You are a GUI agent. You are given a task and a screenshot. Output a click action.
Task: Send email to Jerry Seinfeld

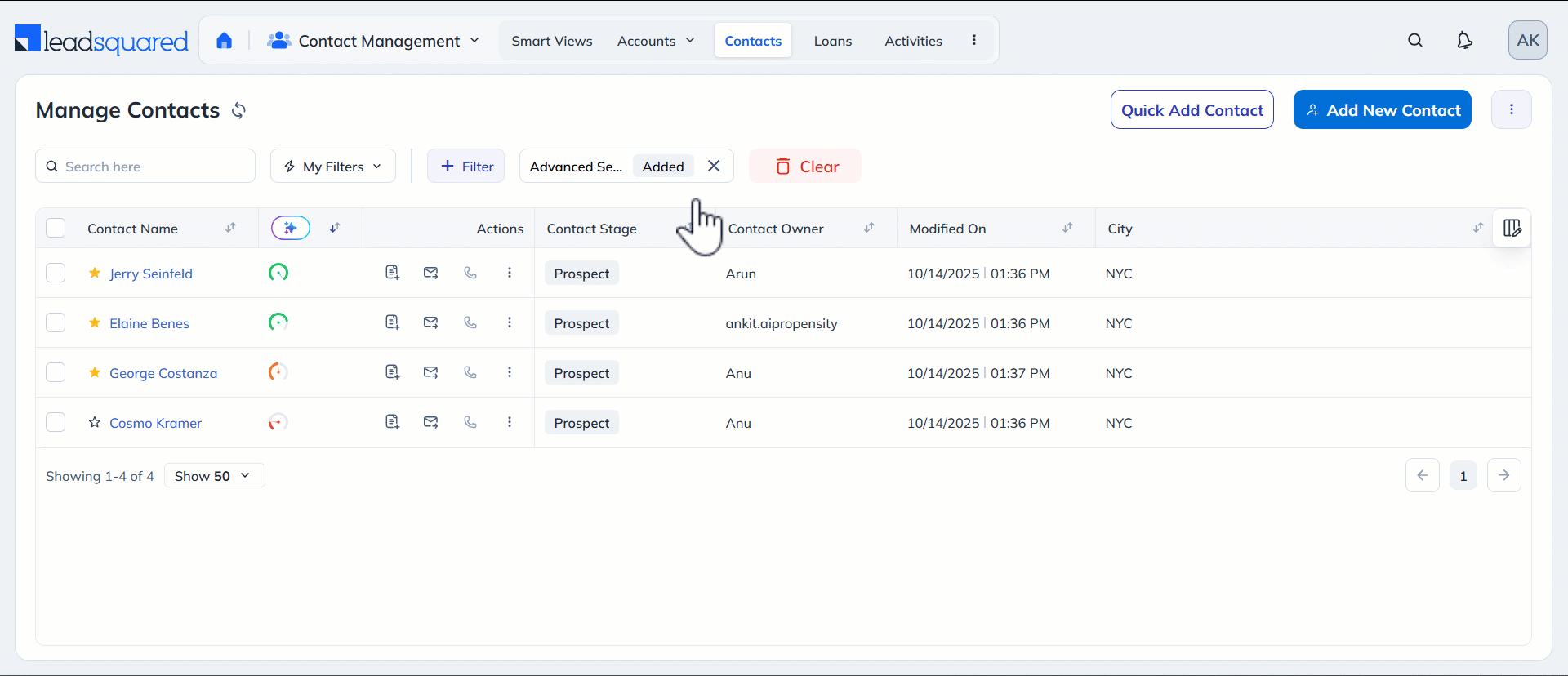pyautogui.click(x=431, y=273)
